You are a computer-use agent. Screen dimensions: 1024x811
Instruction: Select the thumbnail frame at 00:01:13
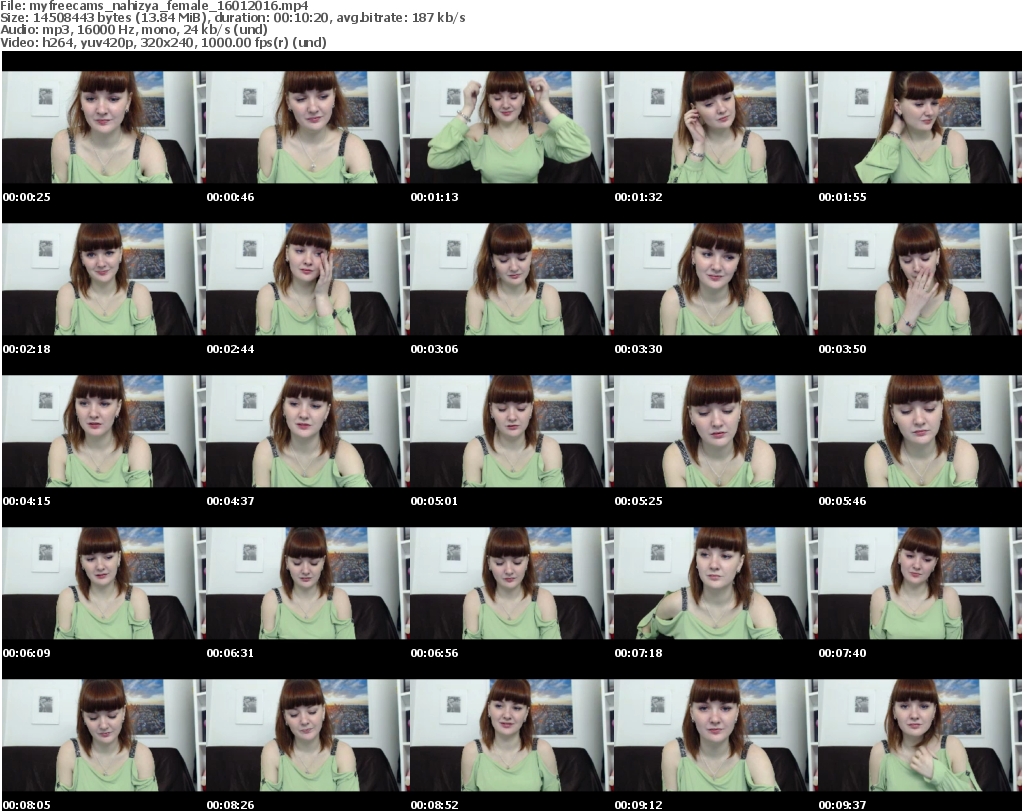511,127
